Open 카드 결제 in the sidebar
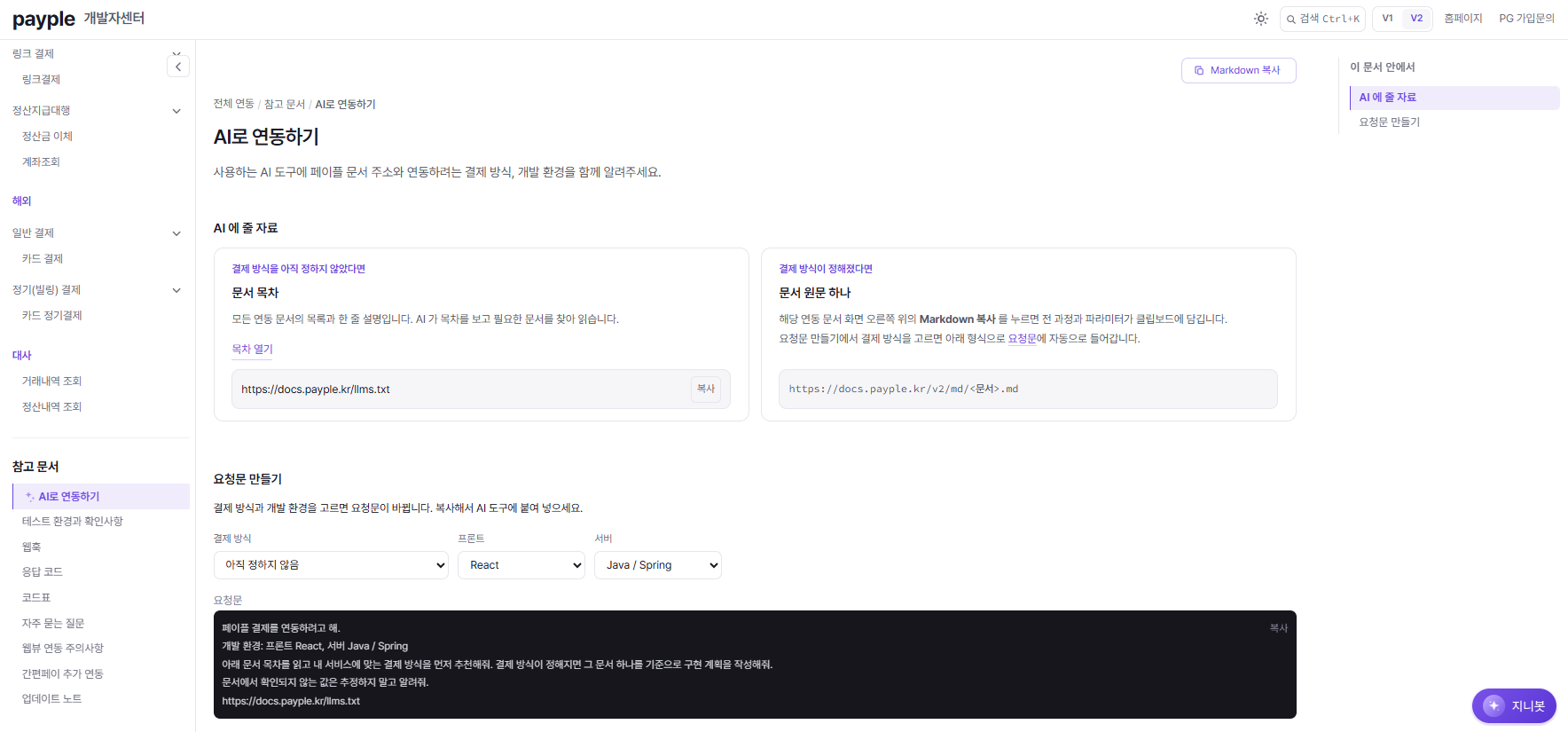Screen dimensions: 1568x732 coord(43,259)
